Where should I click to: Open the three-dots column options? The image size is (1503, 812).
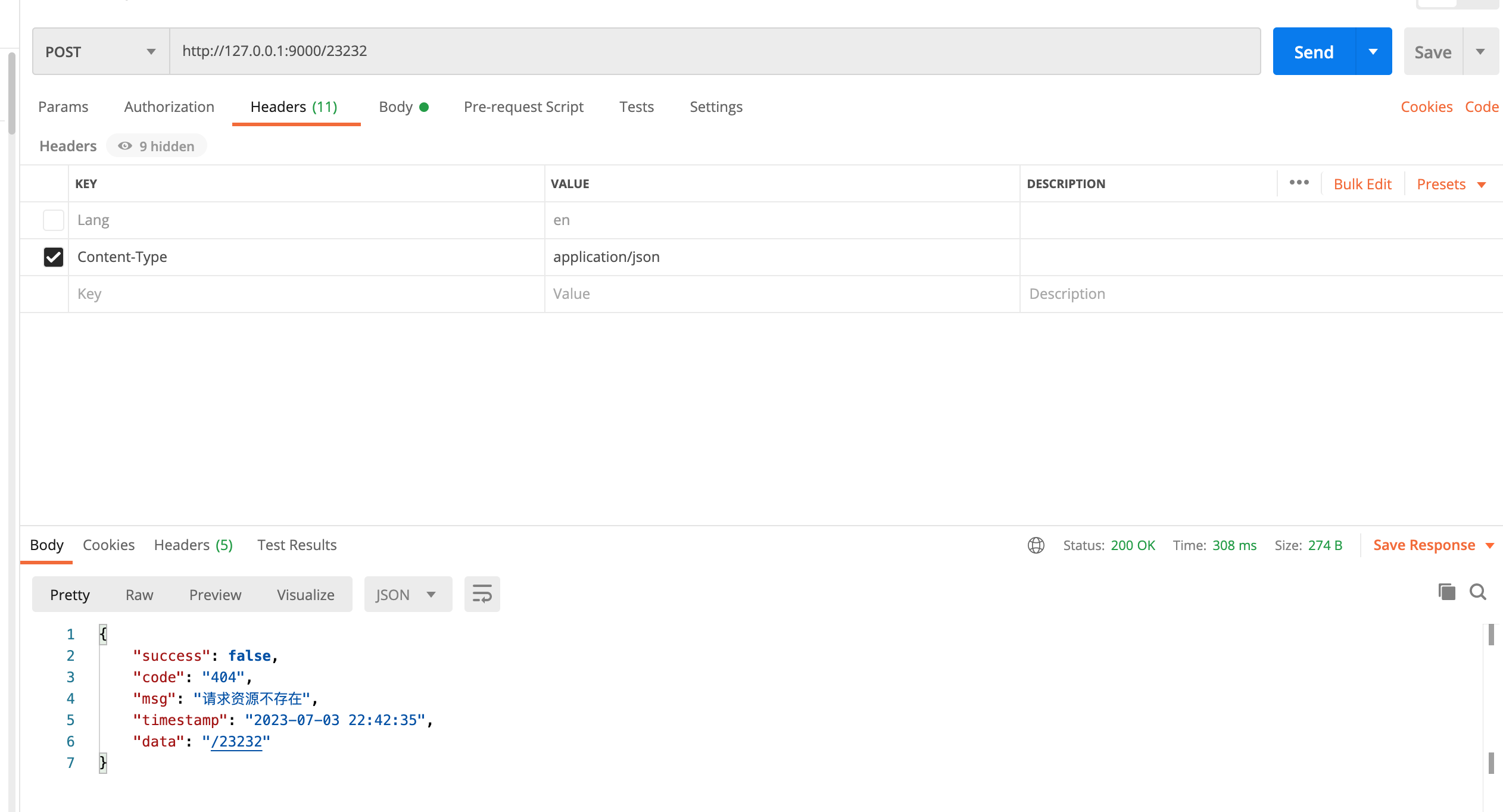coord(1299,183)
